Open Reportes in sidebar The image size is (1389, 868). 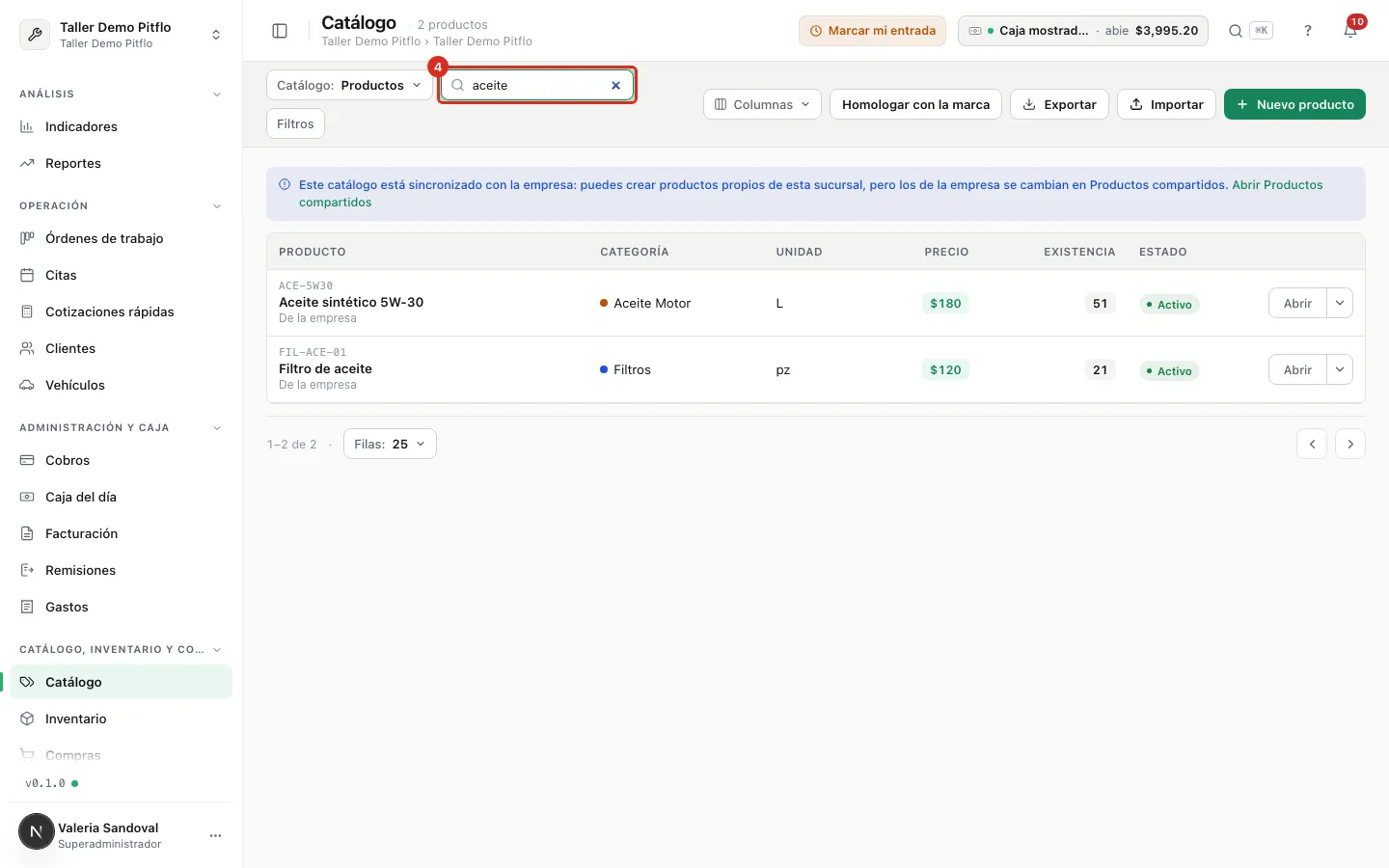pyautogui.click(x=121, y=163)
